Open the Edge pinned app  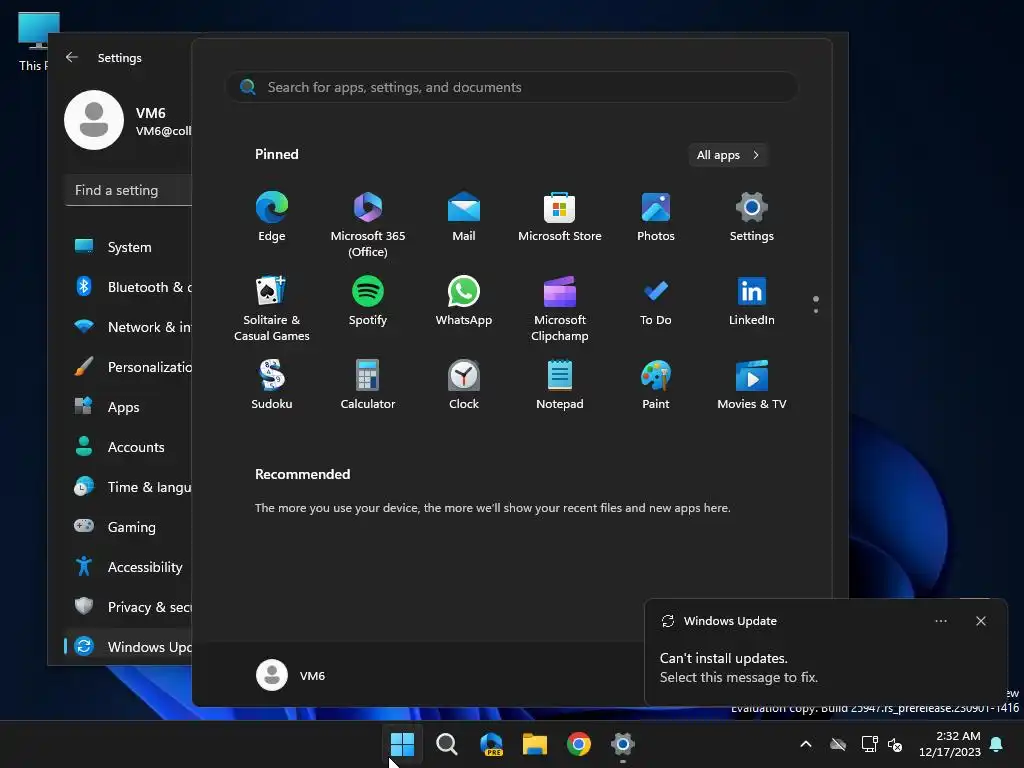click(272, 217)
